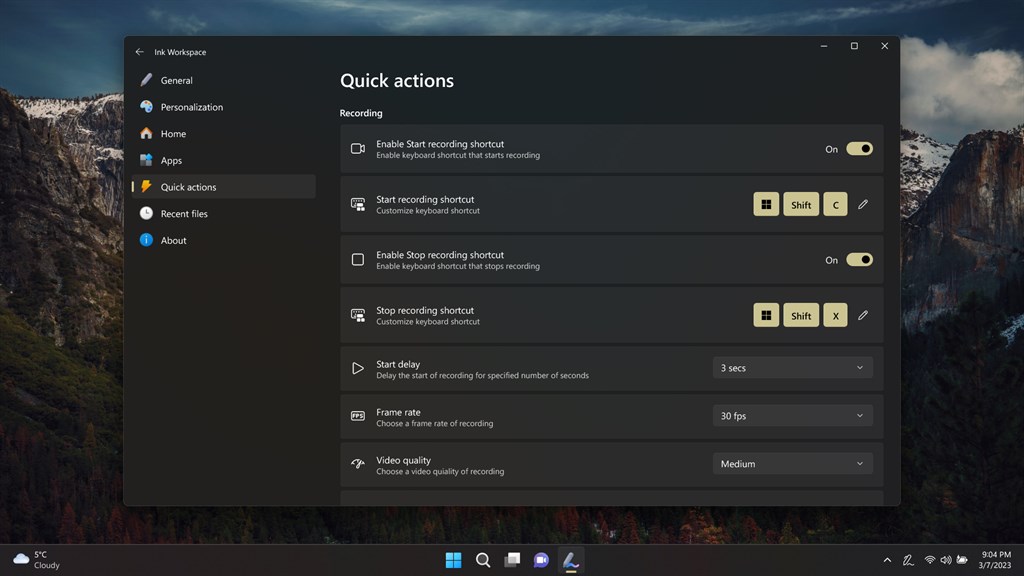Go back with the arrow beside Ink Workspace

[x=139, y=52]
